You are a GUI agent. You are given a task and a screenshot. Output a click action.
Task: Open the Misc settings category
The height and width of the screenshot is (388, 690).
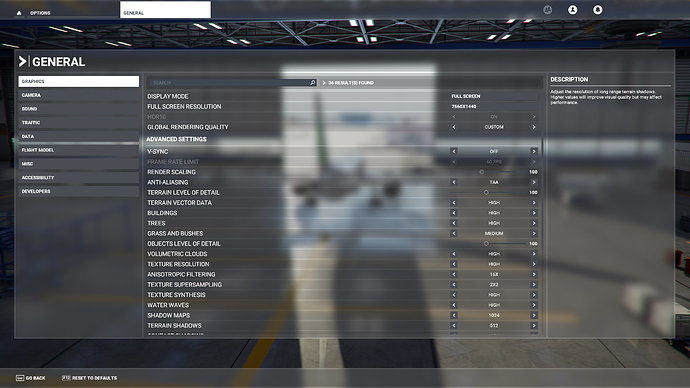pos(79,164)
